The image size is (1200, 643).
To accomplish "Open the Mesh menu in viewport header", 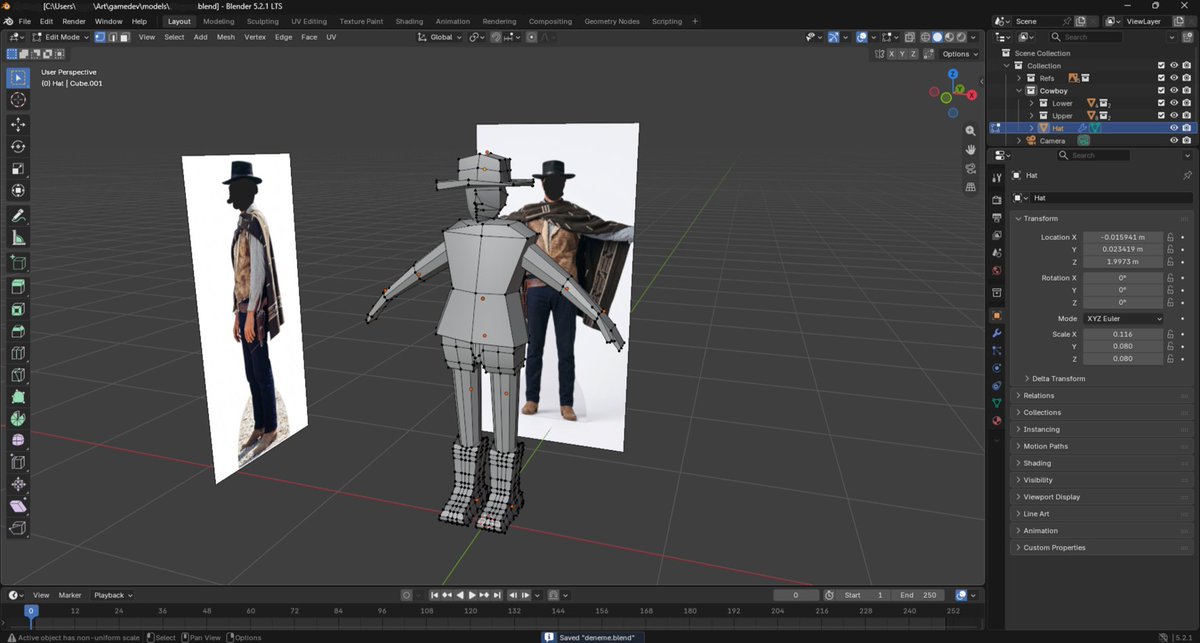I will [226, 37].
